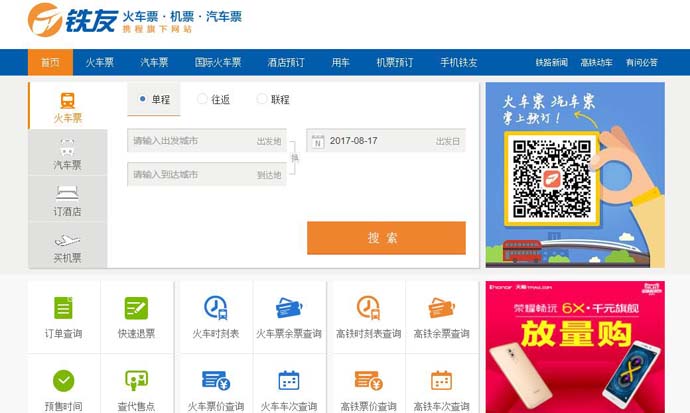
Task: Open the 首页 home nav tab
Action: click(50, 62)
